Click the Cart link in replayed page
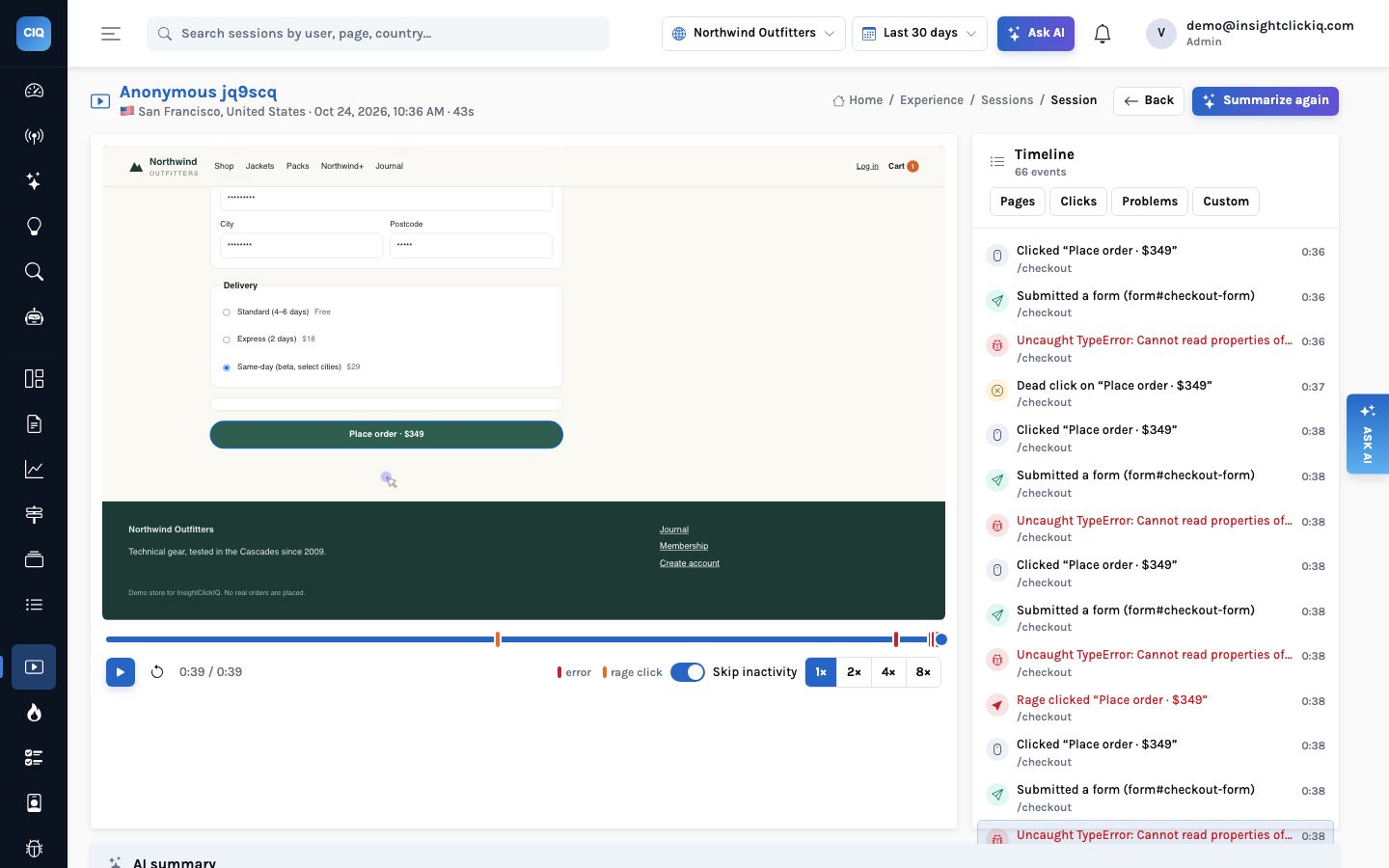 [x=903, y=166]
